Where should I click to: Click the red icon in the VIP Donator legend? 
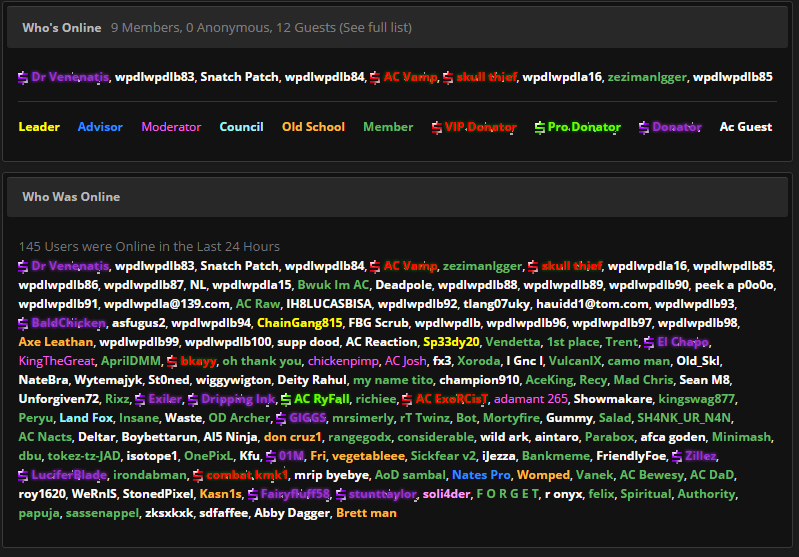pyautogui.click(x=437, y=127)
